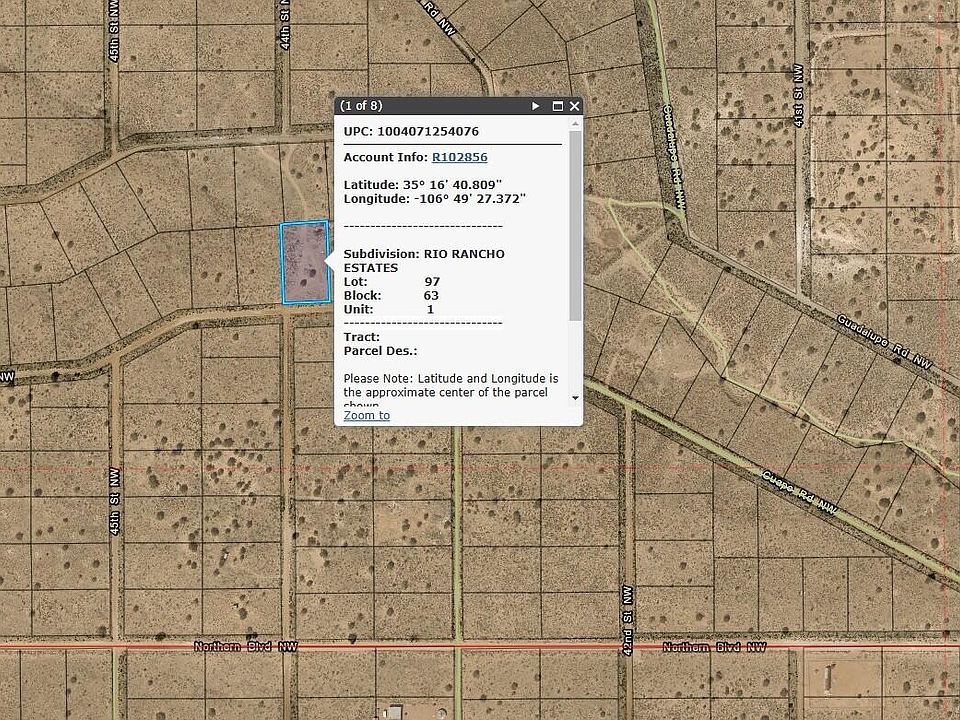Close the parcel info popup
The height and width of the screenshot is (720, 960).
tap(574, 106)
